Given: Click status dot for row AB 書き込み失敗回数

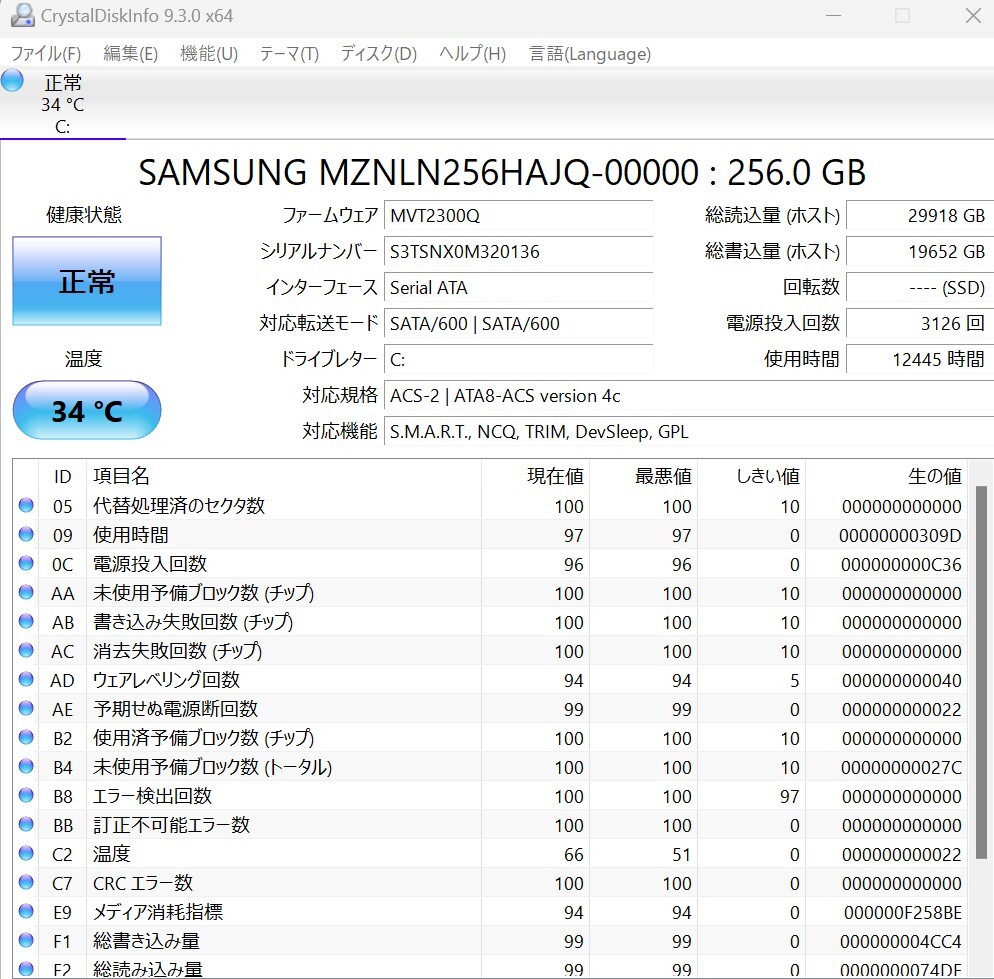Looking at the screenshot, I should (26, 621).
